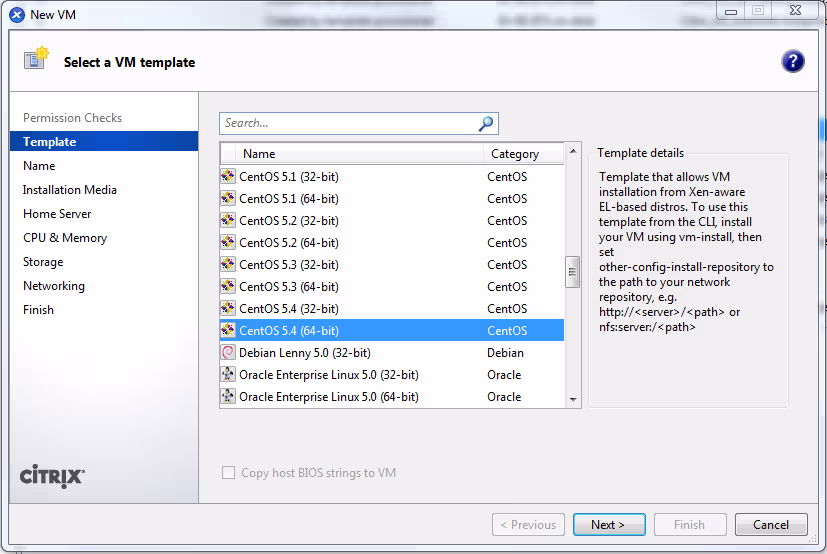Viewport: 827px width, 554px height.
Task: Click the CentOS 5.1 (32-bit) template icon
Action: tap(228, 177)
